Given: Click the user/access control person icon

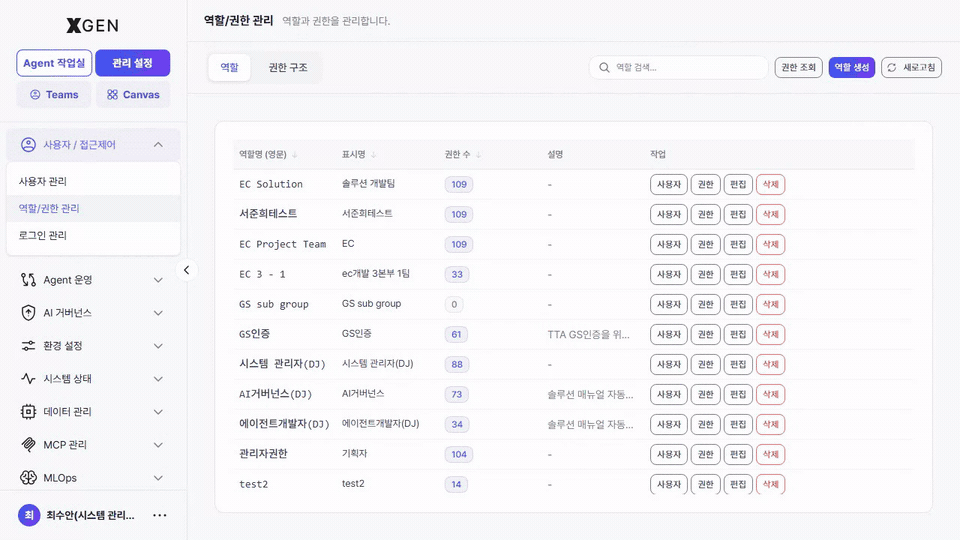Looking at the screenshot, I should pos(28,144).
